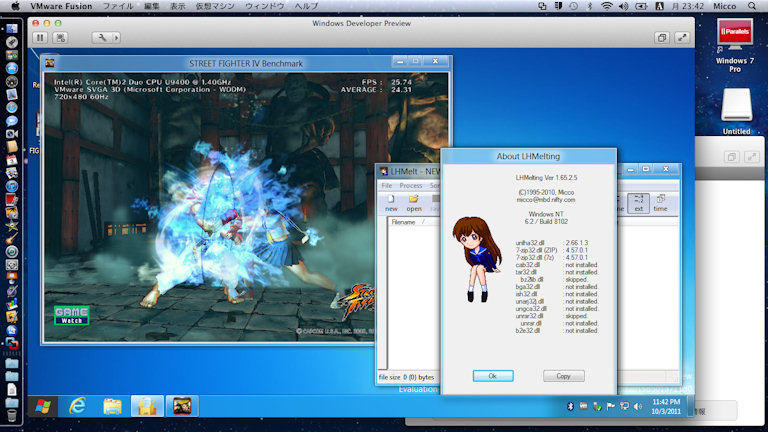Click the 6.2 / Build 8102 text
Viewport: 768px width, 432px height.
pos(546,222)
